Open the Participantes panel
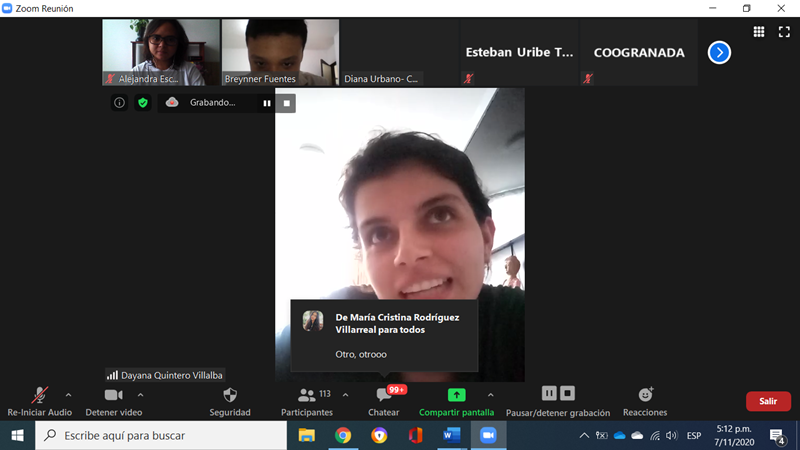Image resolution: width=800 pixels, height=450 pixels. click(x=307, y=402)
